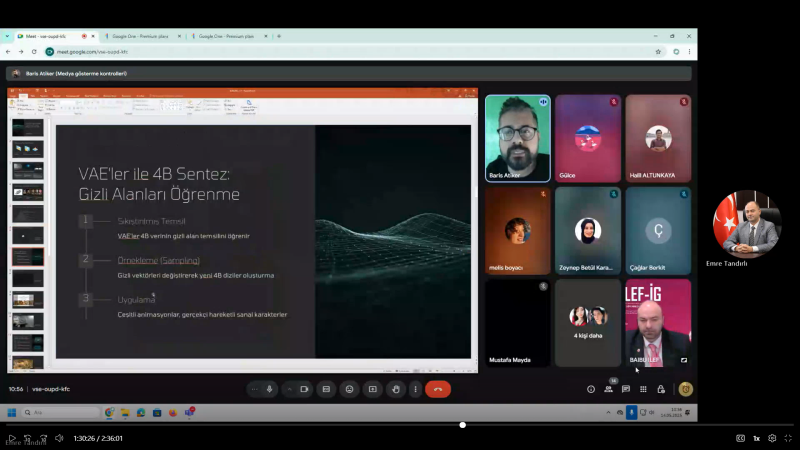Open the Meet activities grid
800x450 pixels.
[x=643, y=389]
